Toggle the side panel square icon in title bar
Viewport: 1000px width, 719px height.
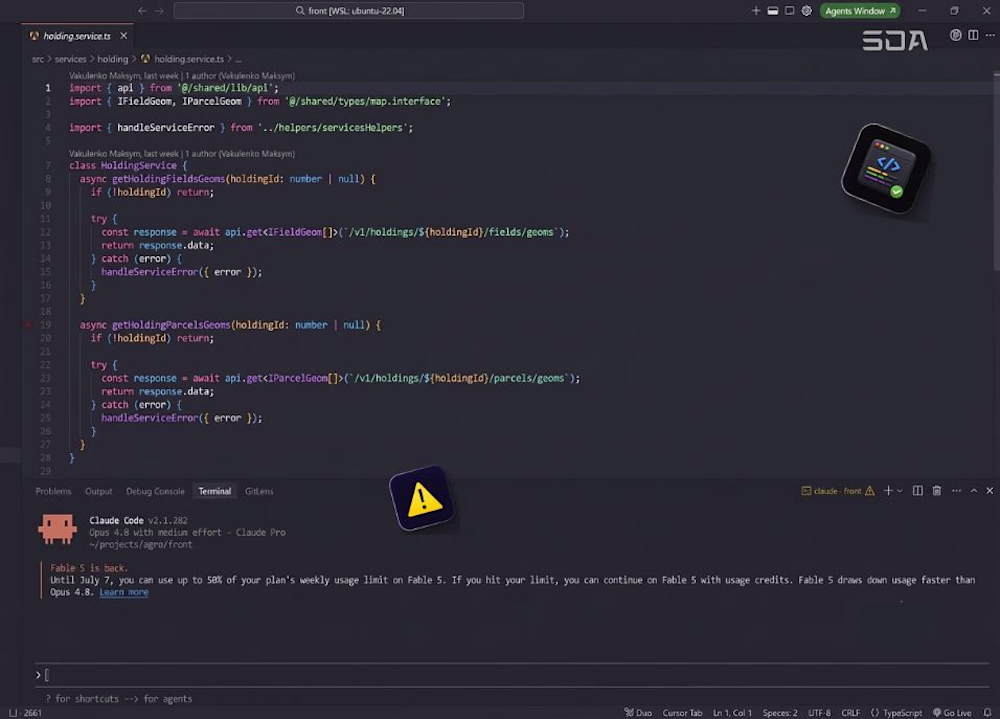coord(790,11)
